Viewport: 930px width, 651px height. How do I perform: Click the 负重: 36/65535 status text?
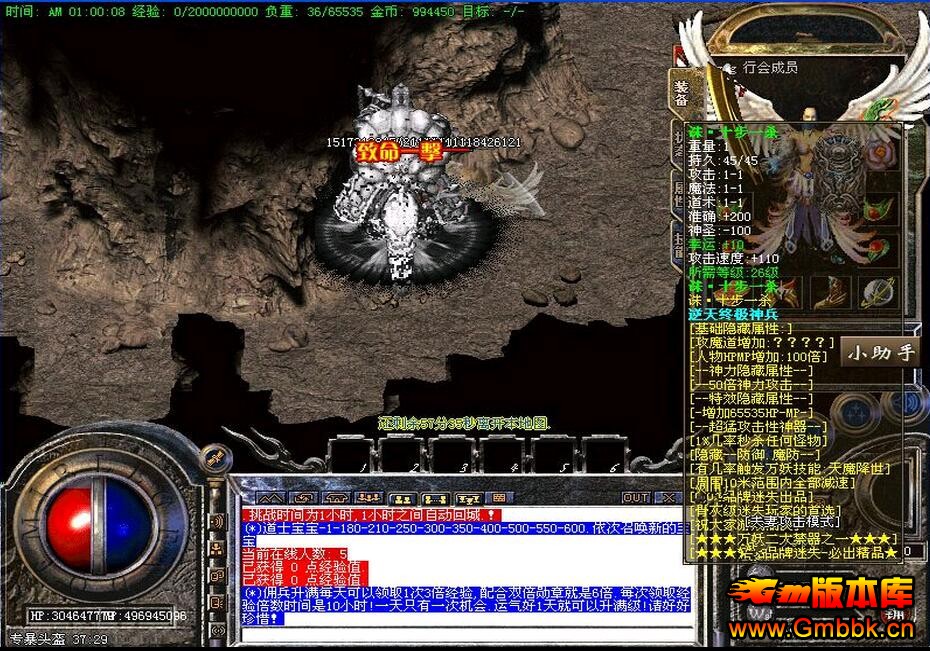[314, 11]
